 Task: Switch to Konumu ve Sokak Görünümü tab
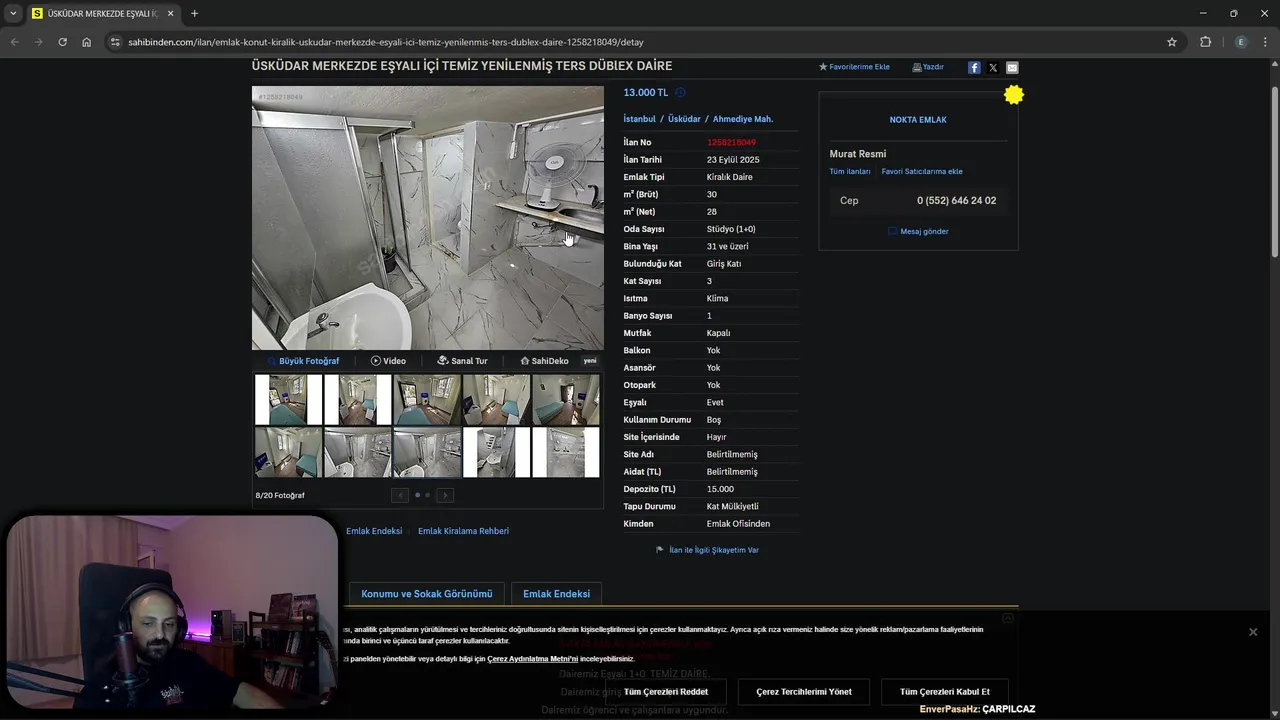click(x=427, y=594)
